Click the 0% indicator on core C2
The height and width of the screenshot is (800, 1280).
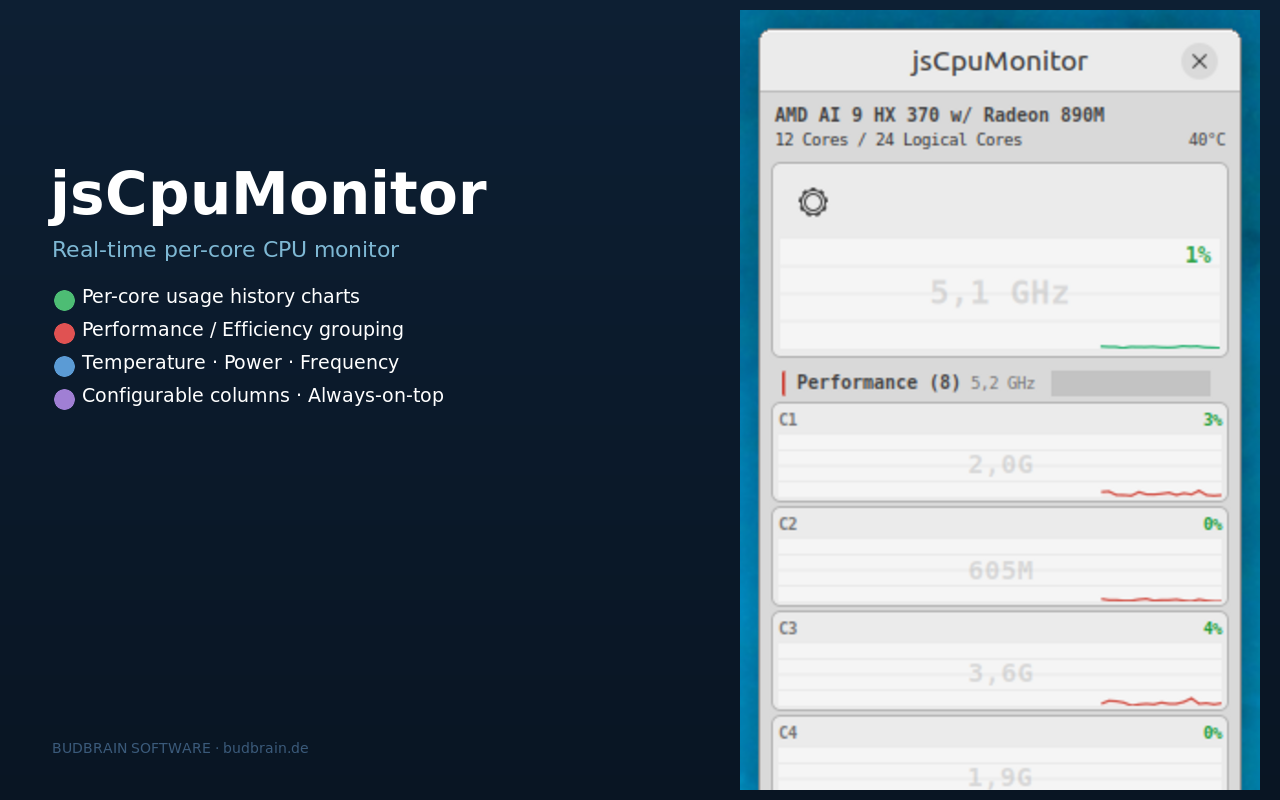click(x=1211, y=523)
